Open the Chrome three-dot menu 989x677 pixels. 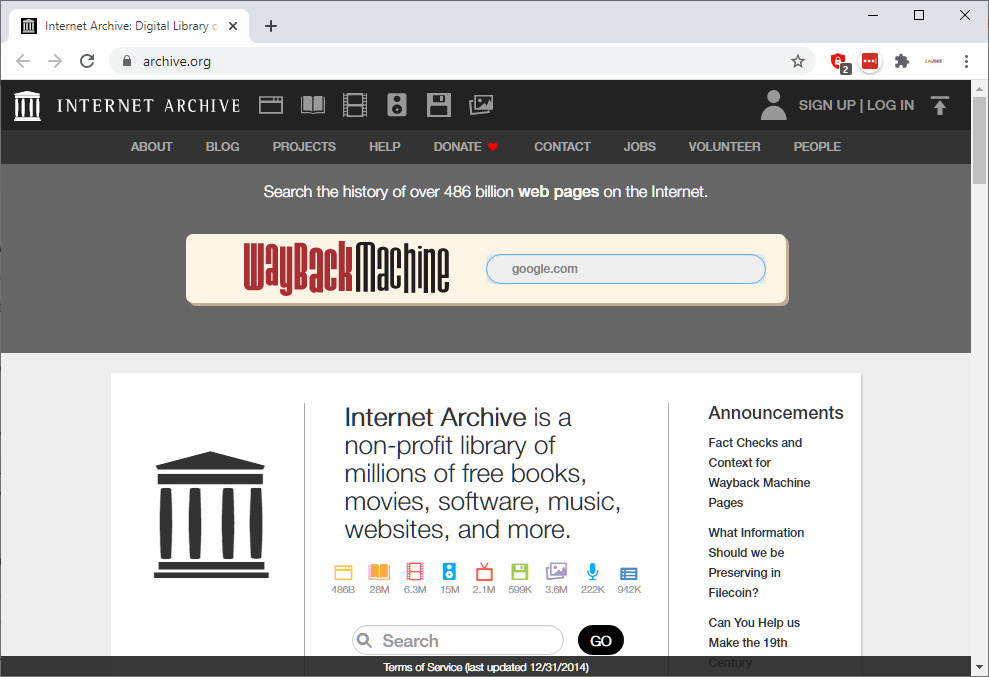click(966, 61)
